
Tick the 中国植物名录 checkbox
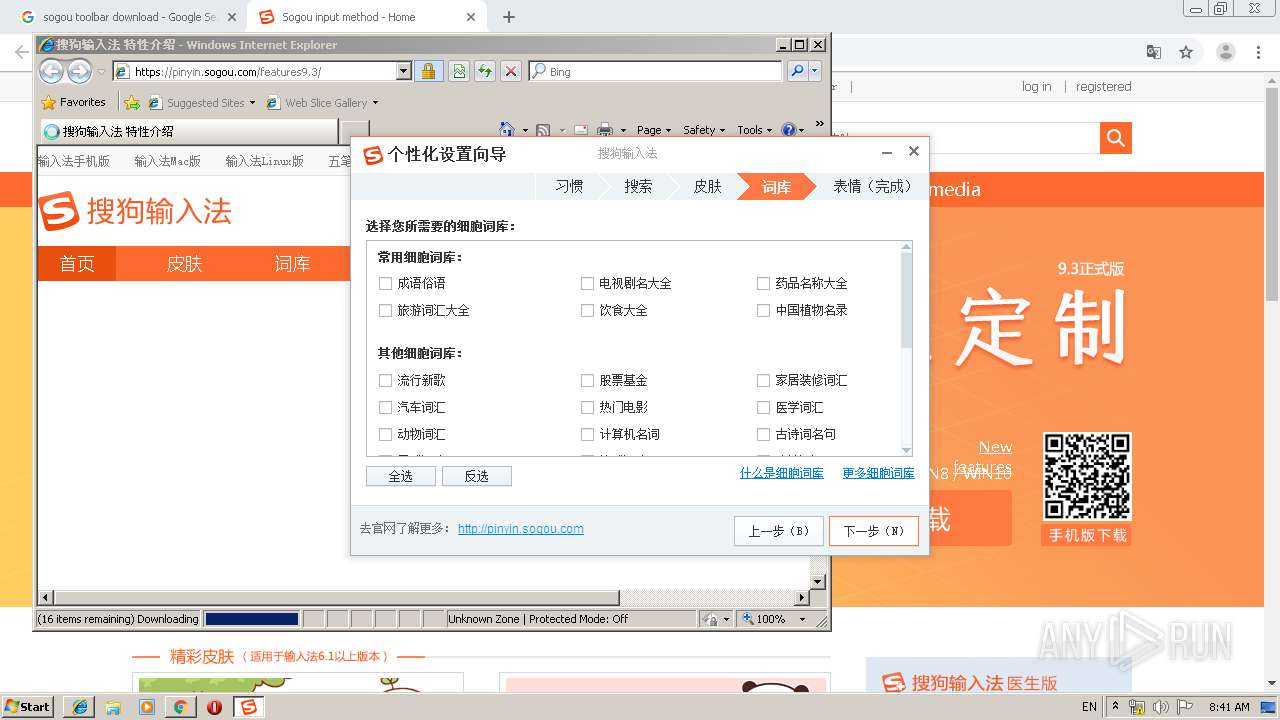[764, 311]
